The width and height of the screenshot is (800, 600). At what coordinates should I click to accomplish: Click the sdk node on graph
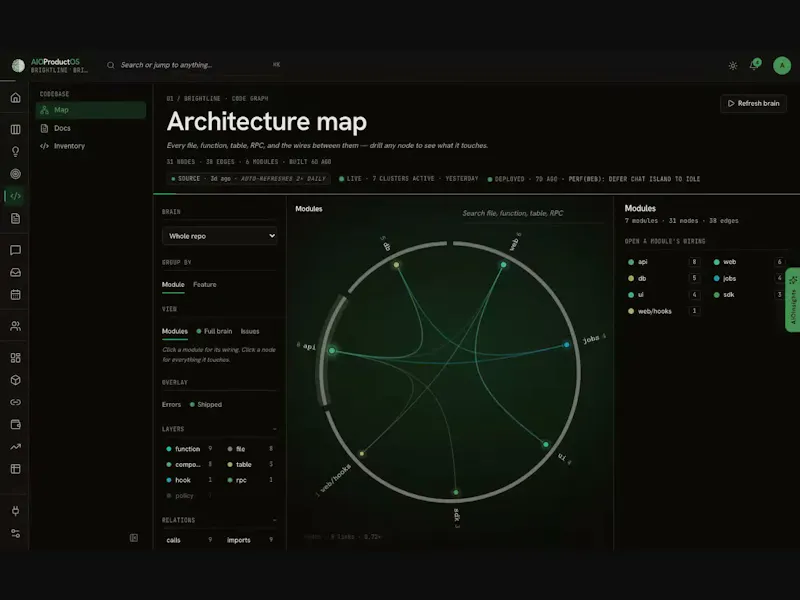pyautogui.click(x=456, y=492)
